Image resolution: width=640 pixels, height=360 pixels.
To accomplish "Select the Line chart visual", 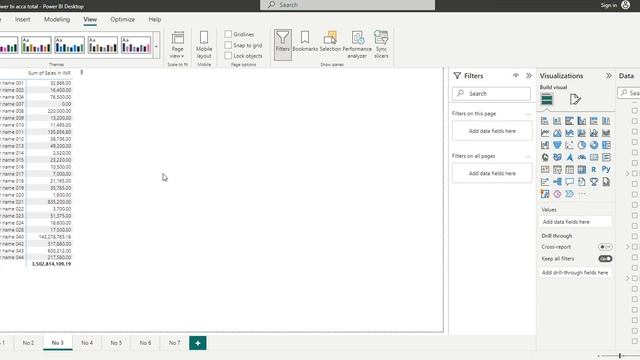I will pos(545,133).
